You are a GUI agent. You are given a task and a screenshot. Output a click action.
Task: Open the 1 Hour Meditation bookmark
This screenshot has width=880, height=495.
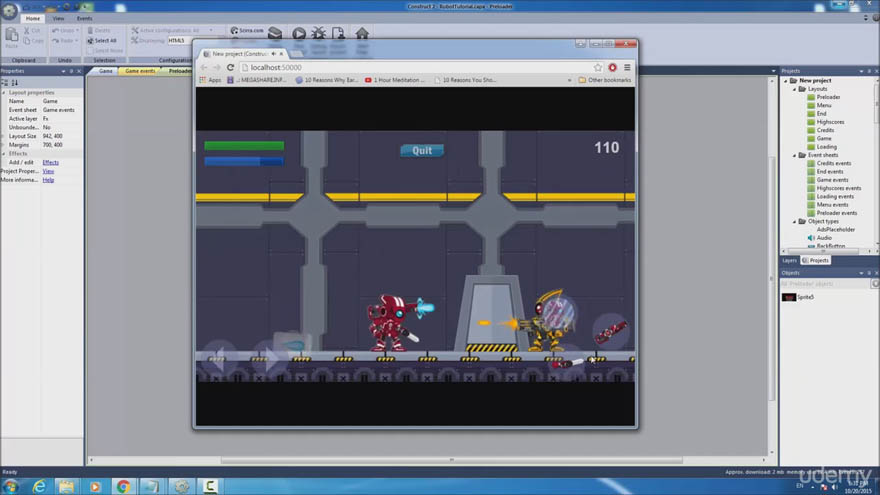pyautogui.click(x=395, y=80)
